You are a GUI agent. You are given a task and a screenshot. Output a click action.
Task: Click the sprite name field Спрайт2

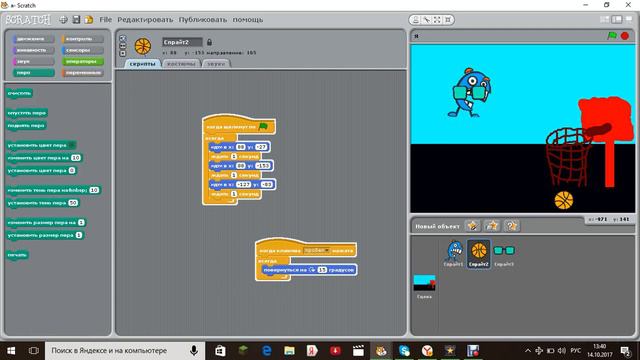[182, 42]
